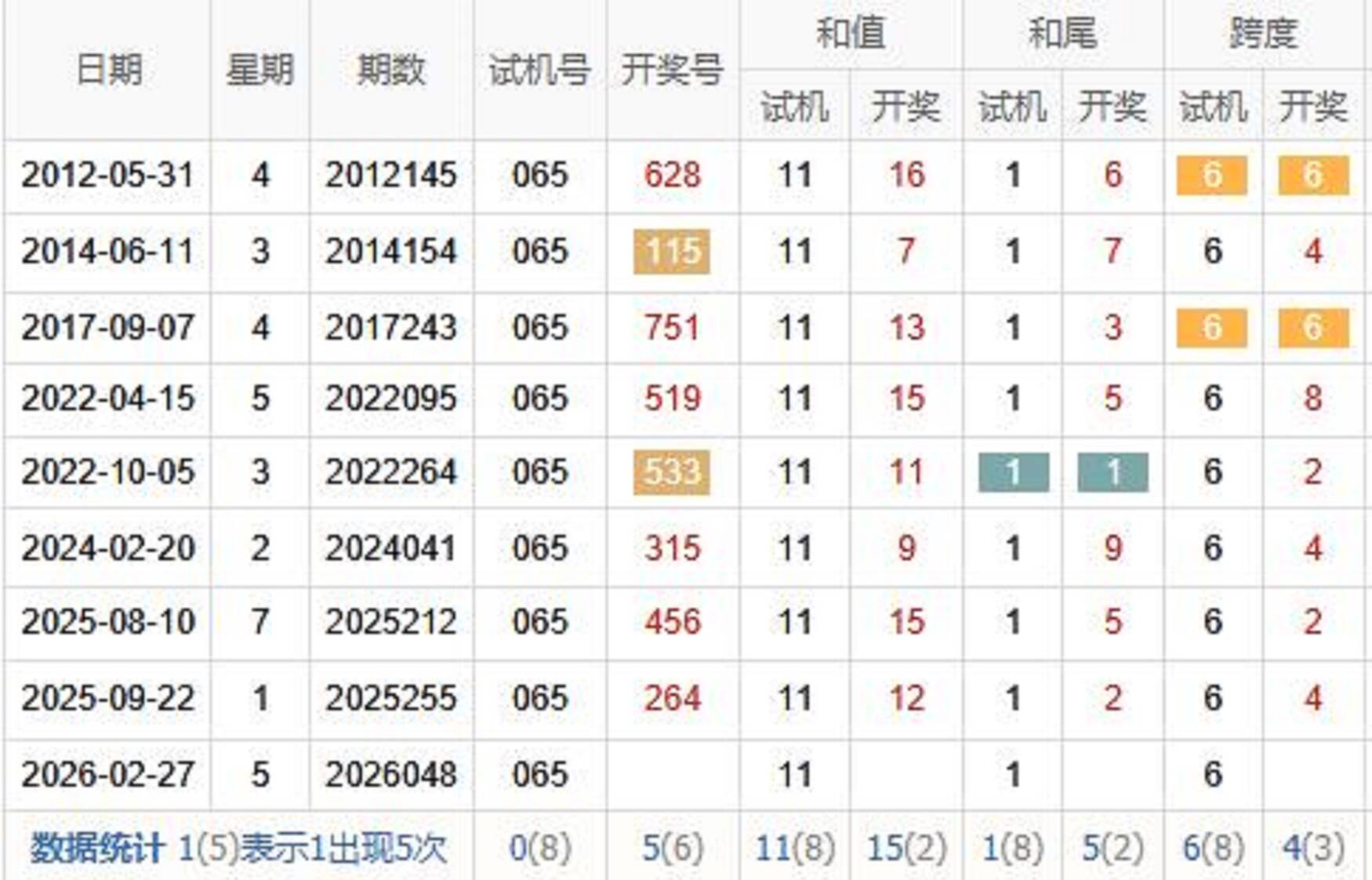Click the winning number 456

[672, 622]
